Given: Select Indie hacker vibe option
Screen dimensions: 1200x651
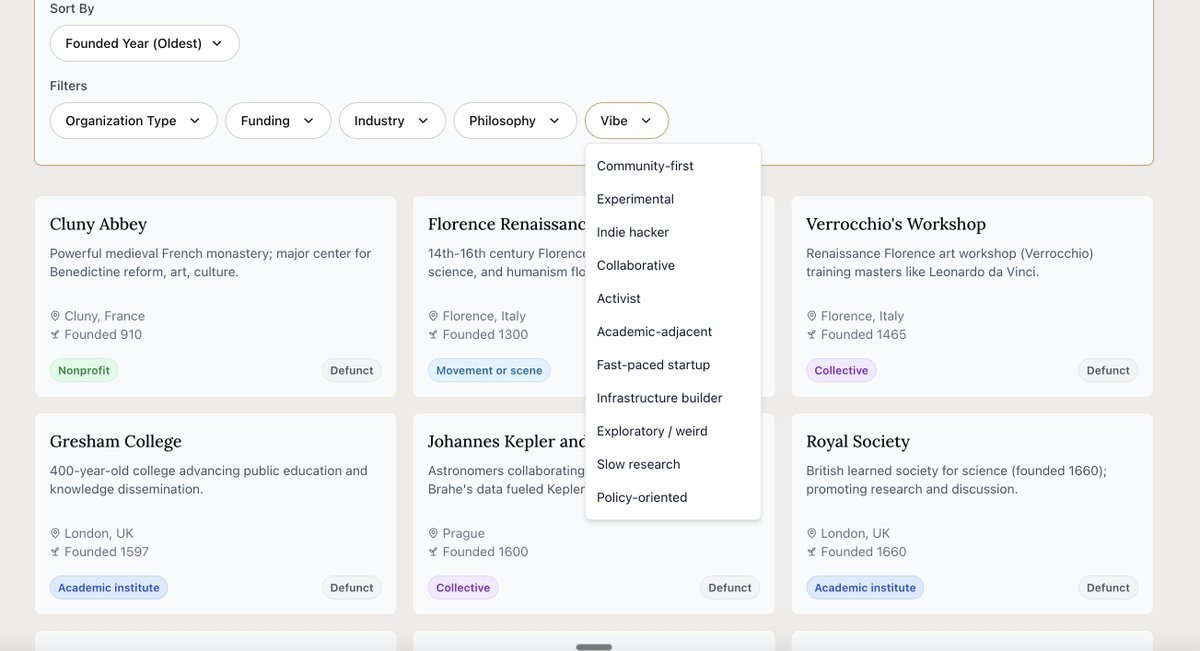Looking at the screenshot, I should (632, 232).
